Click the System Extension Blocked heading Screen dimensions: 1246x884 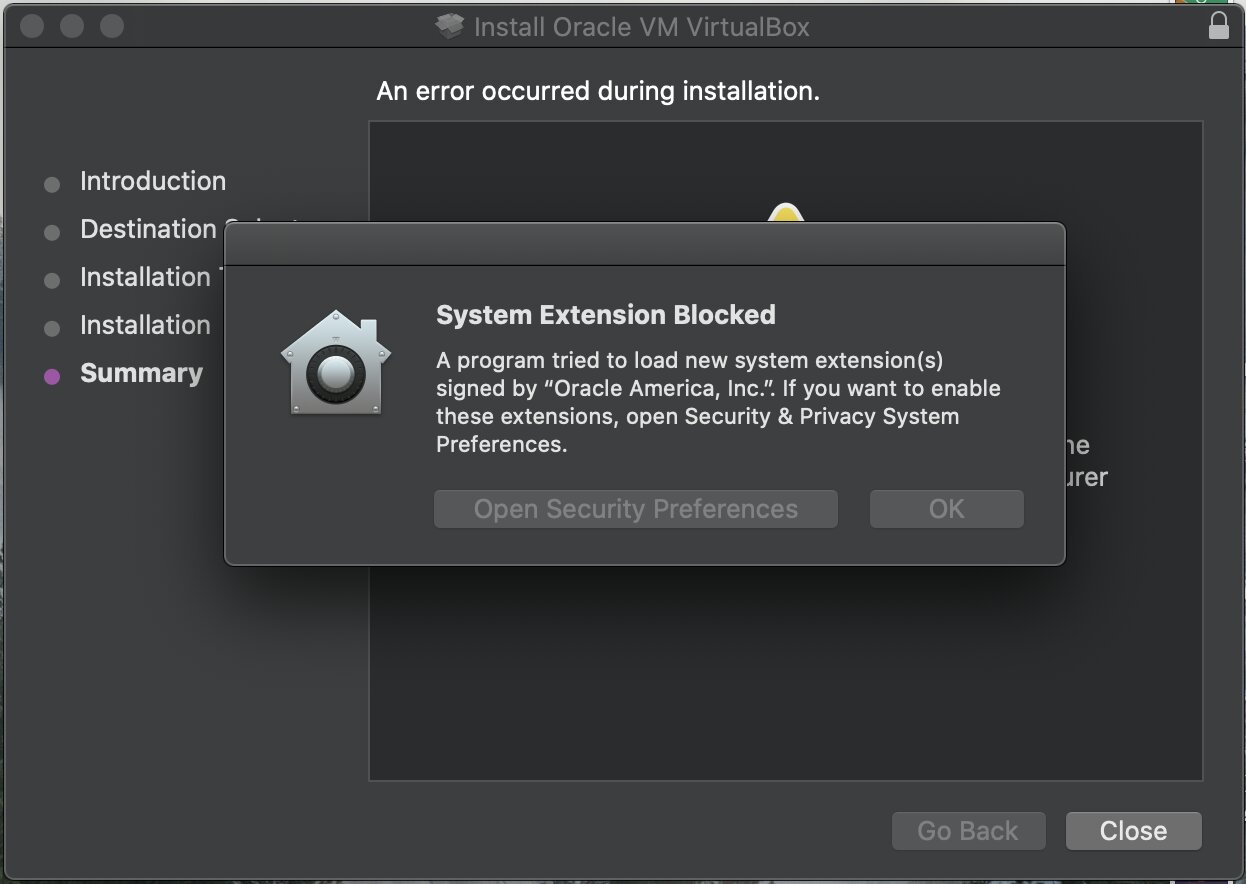click(x=606, y=315)
